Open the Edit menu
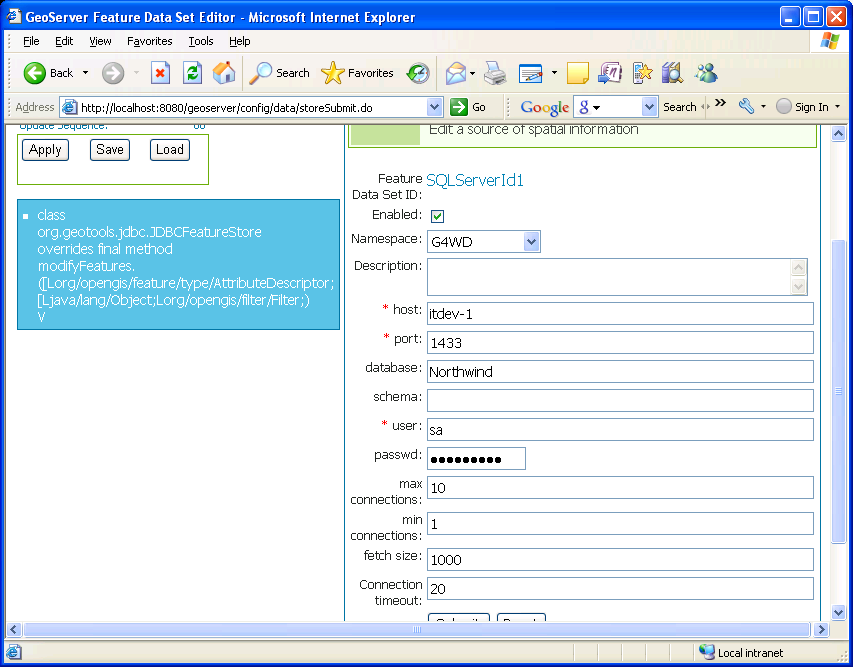This screenshot has height=667, width=853. [x=64, y=41]
